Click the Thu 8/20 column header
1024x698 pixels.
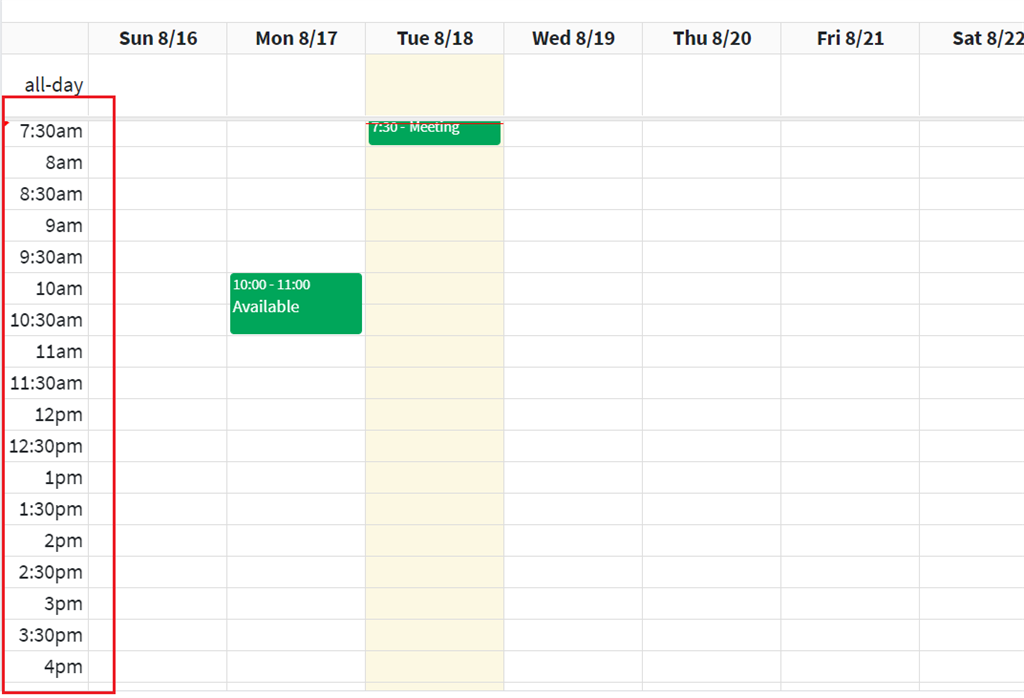(x=711, y=38)
